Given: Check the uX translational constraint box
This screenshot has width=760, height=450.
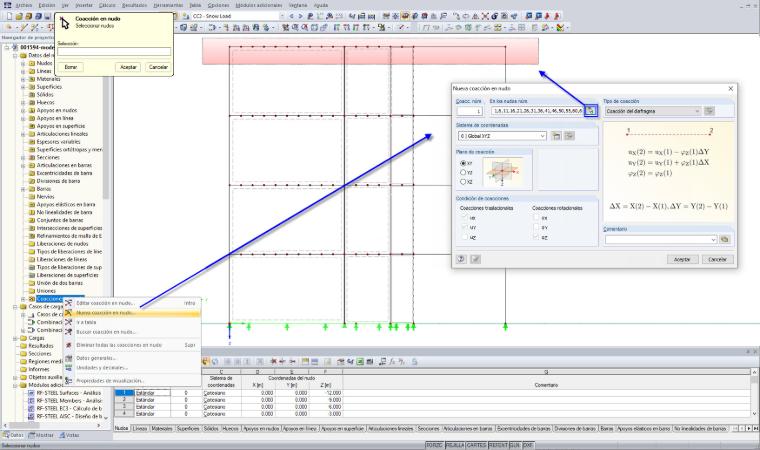Looking at the screenshot, I should pos(465,218).
